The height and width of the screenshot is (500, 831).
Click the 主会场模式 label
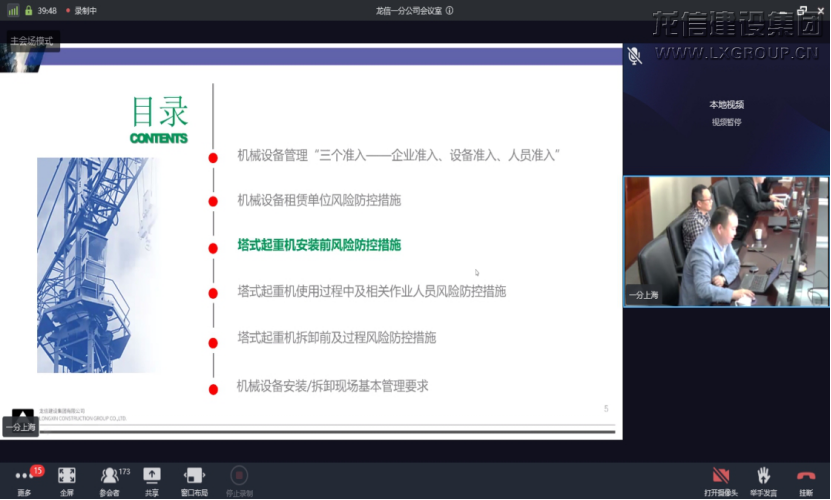click(x=31, y=41)
